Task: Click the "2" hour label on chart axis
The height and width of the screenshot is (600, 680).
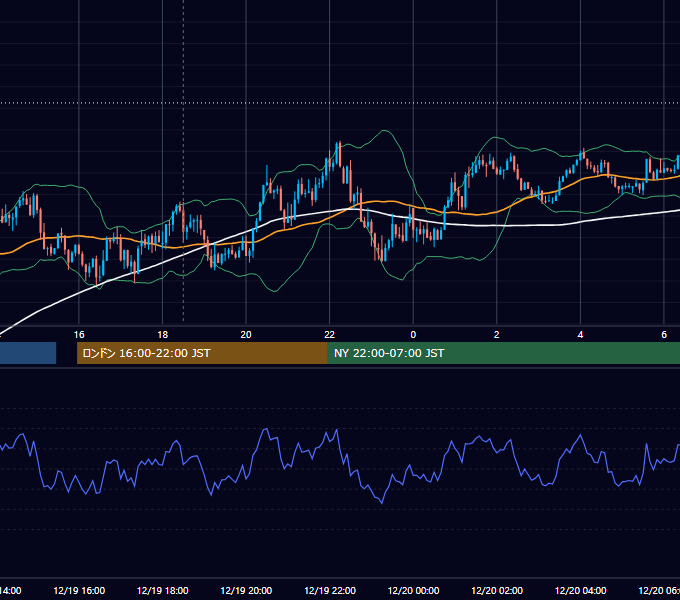Action: pos(497,334)
